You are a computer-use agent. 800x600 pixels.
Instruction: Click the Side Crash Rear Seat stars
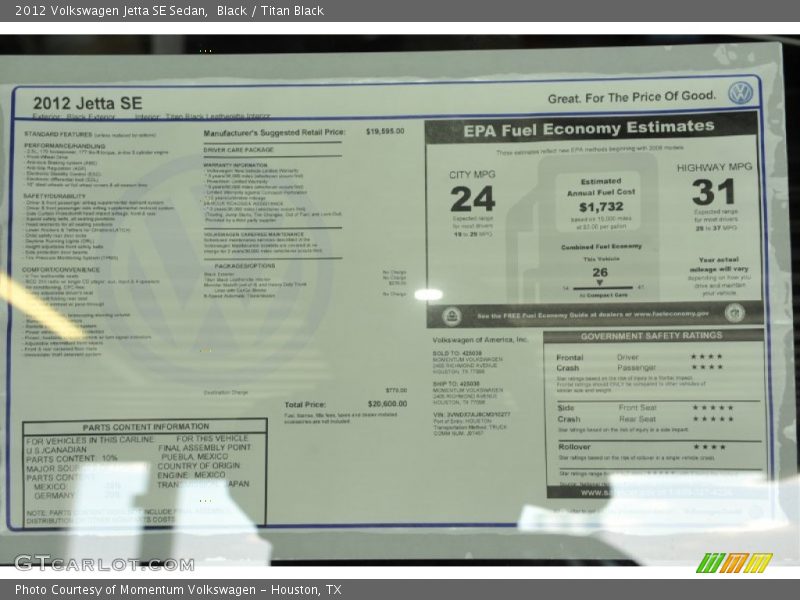(x=712, y=419)
